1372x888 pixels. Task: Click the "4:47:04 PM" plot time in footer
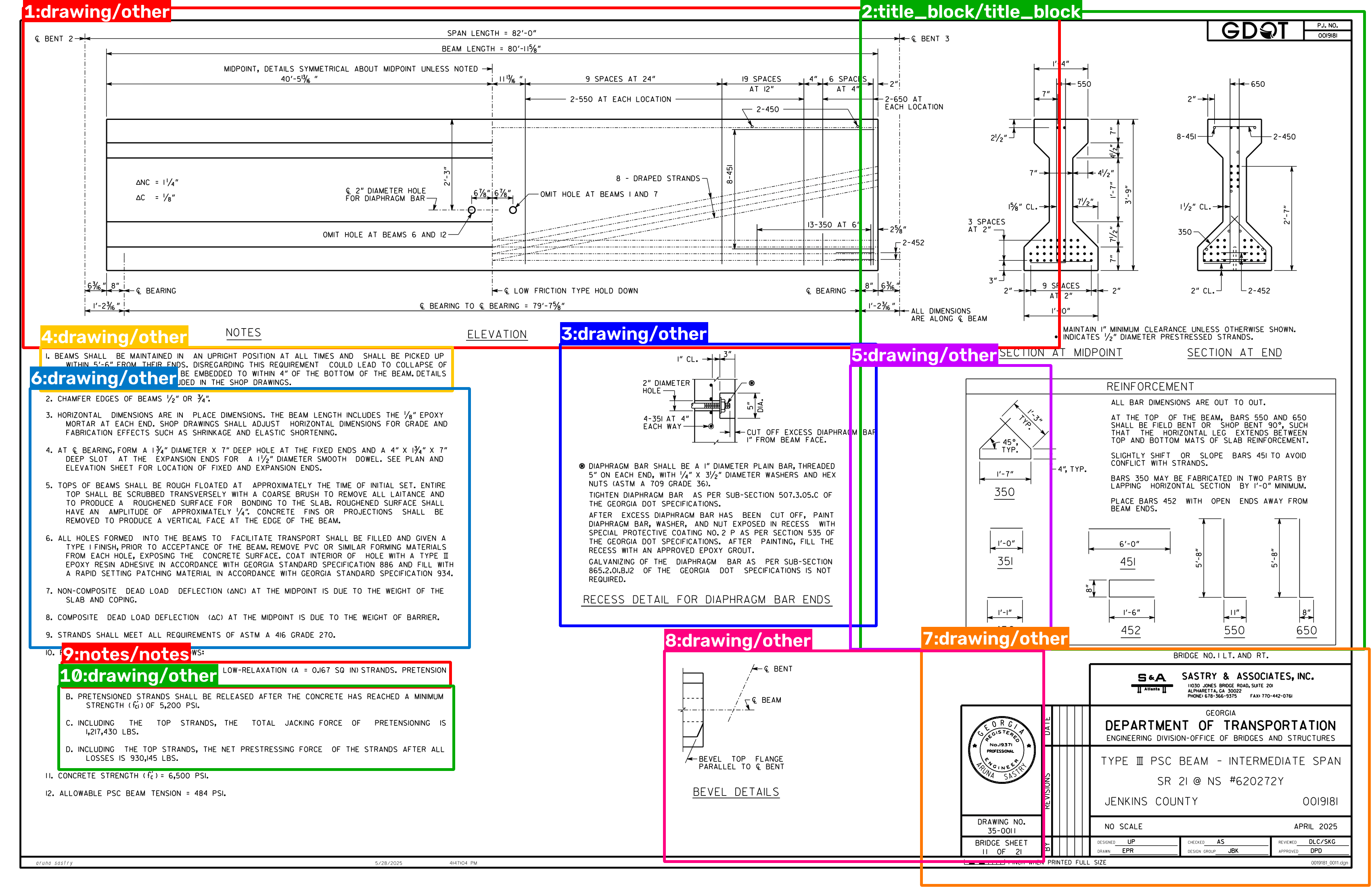464,863
